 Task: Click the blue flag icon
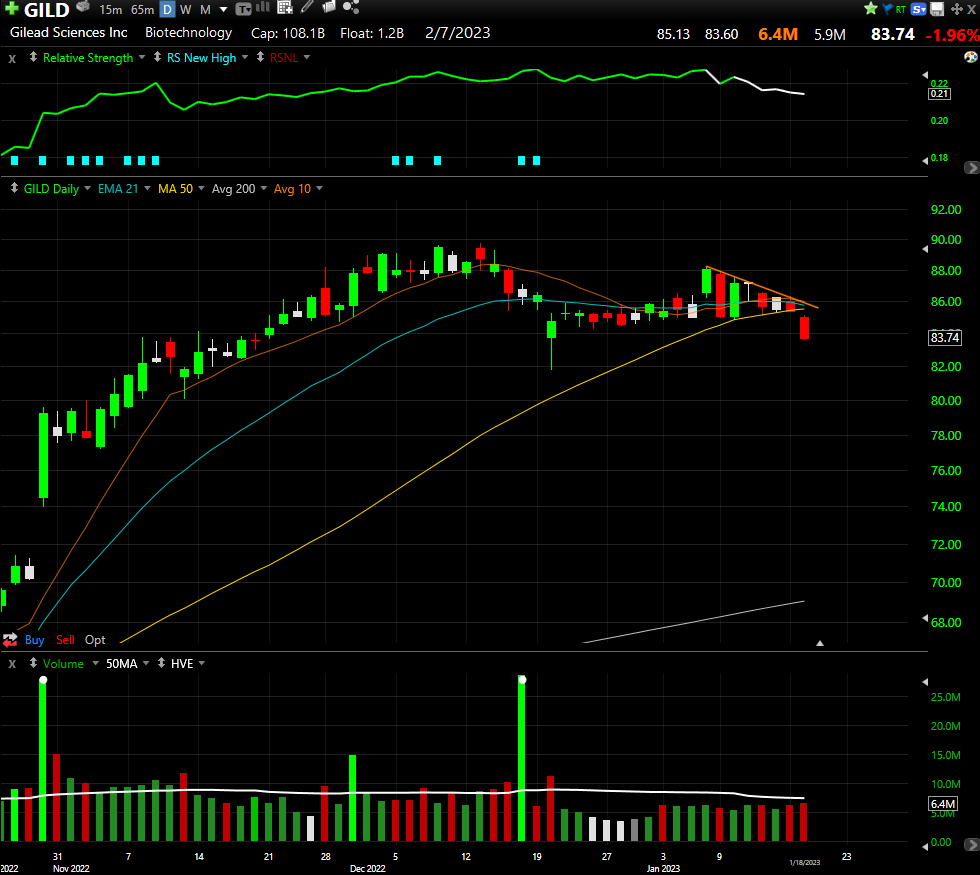pos(888,9)
